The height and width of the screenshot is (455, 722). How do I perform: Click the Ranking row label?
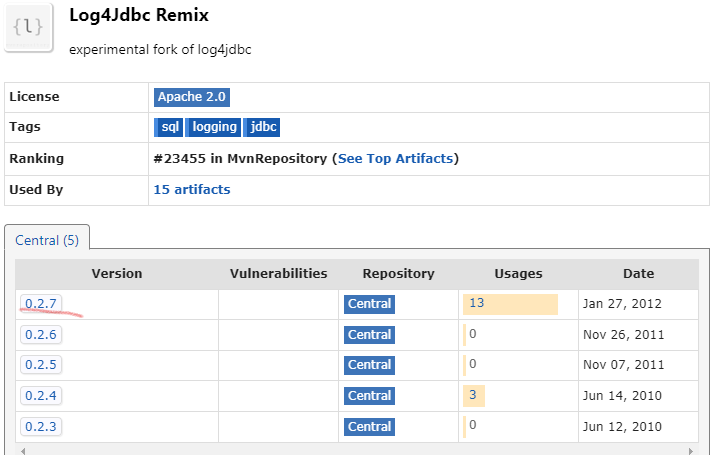point(37,158)
